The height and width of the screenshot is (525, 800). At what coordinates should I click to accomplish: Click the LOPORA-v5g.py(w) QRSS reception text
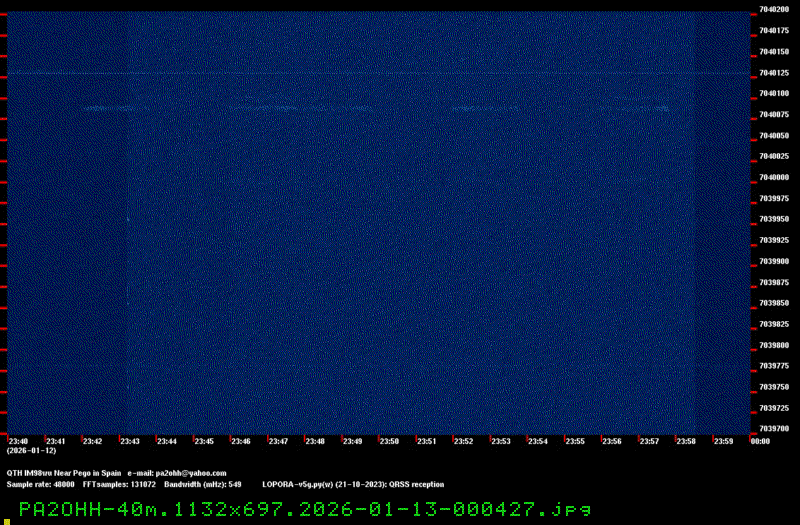click(x=353, y=484)
